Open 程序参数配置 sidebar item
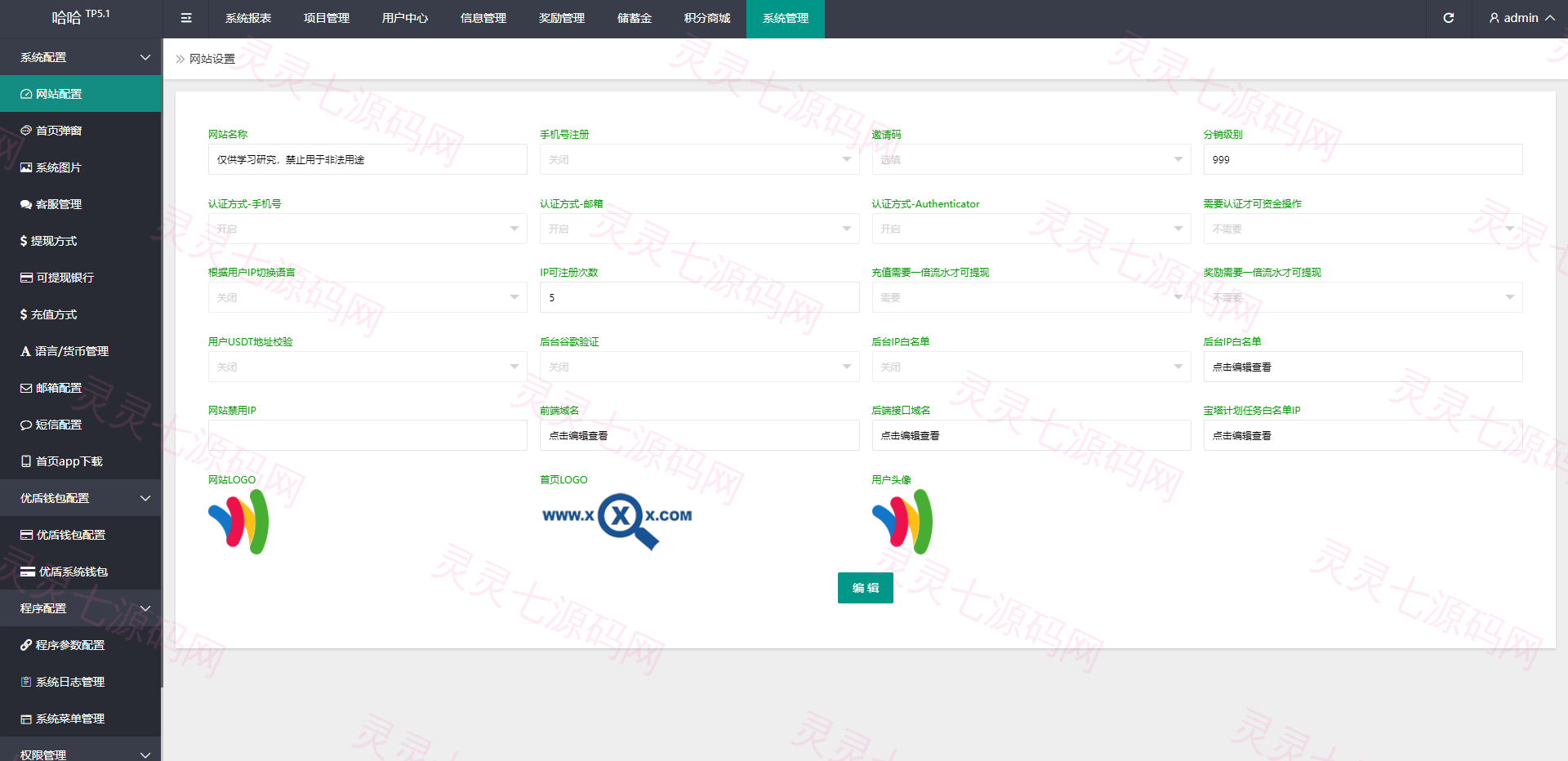1568x761 pixels. click(81, 645)
